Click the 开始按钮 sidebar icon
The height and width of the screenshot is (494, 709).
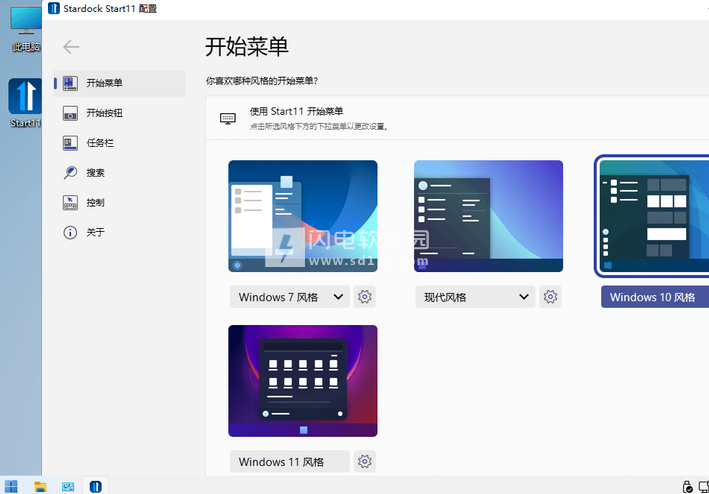(70, 113)
